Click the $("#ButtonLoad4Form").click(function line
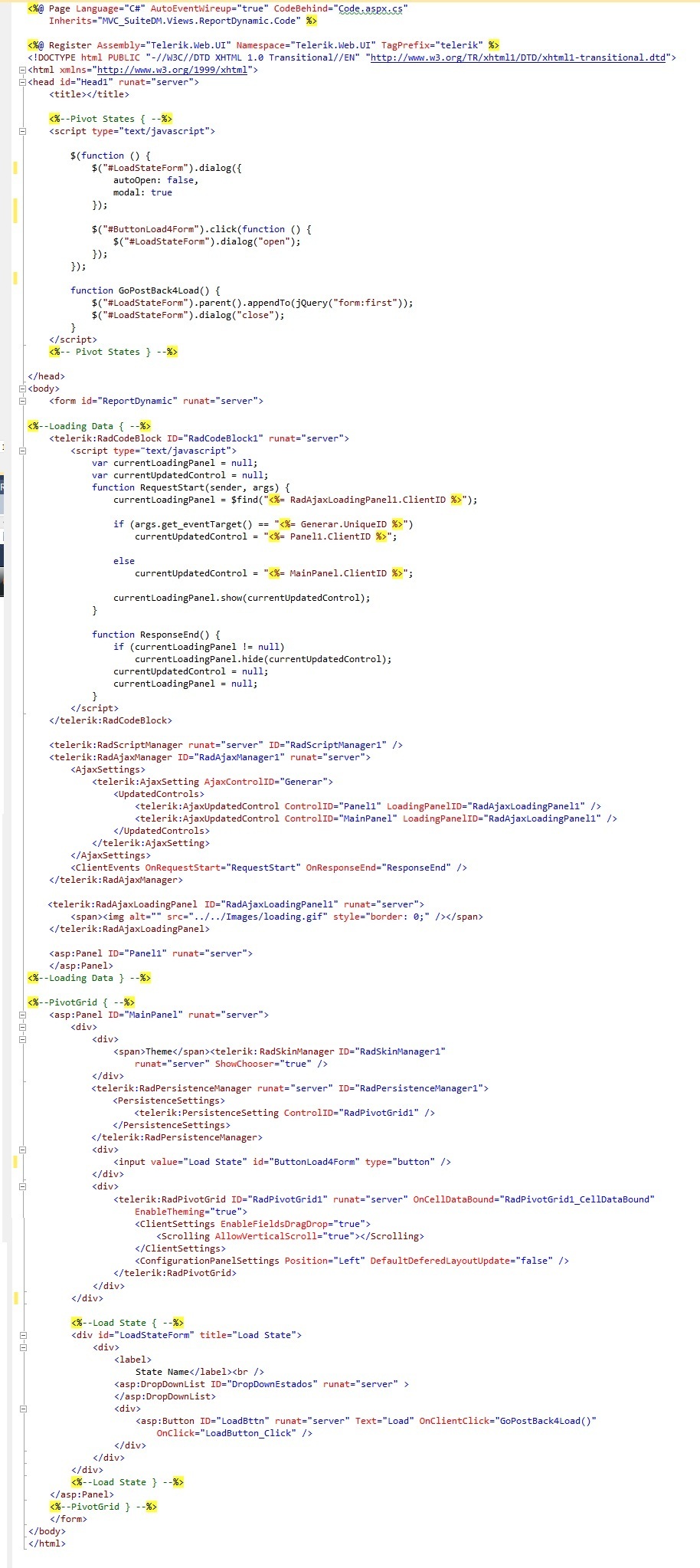Screen dimensions: 700x1568 click(201, 229)
